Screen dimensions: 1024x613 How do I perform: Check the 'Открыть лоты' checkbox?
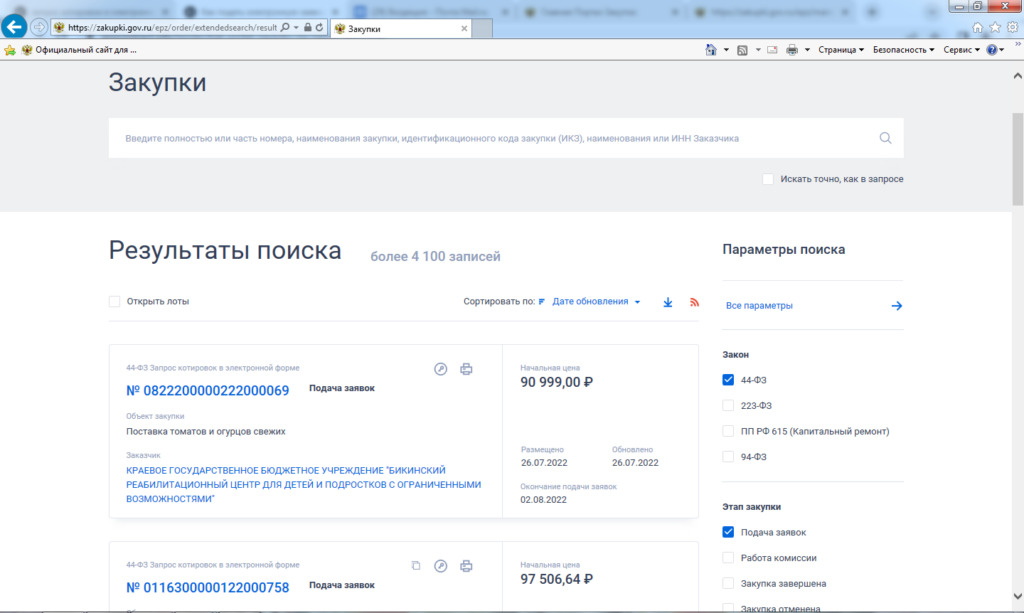[x=115, y=301]
